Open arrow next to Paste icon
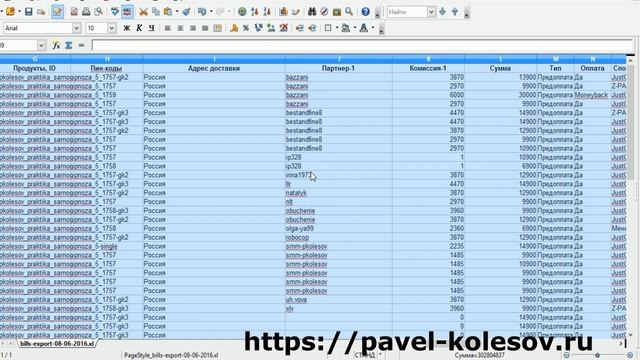 click(x=177, y=12)
